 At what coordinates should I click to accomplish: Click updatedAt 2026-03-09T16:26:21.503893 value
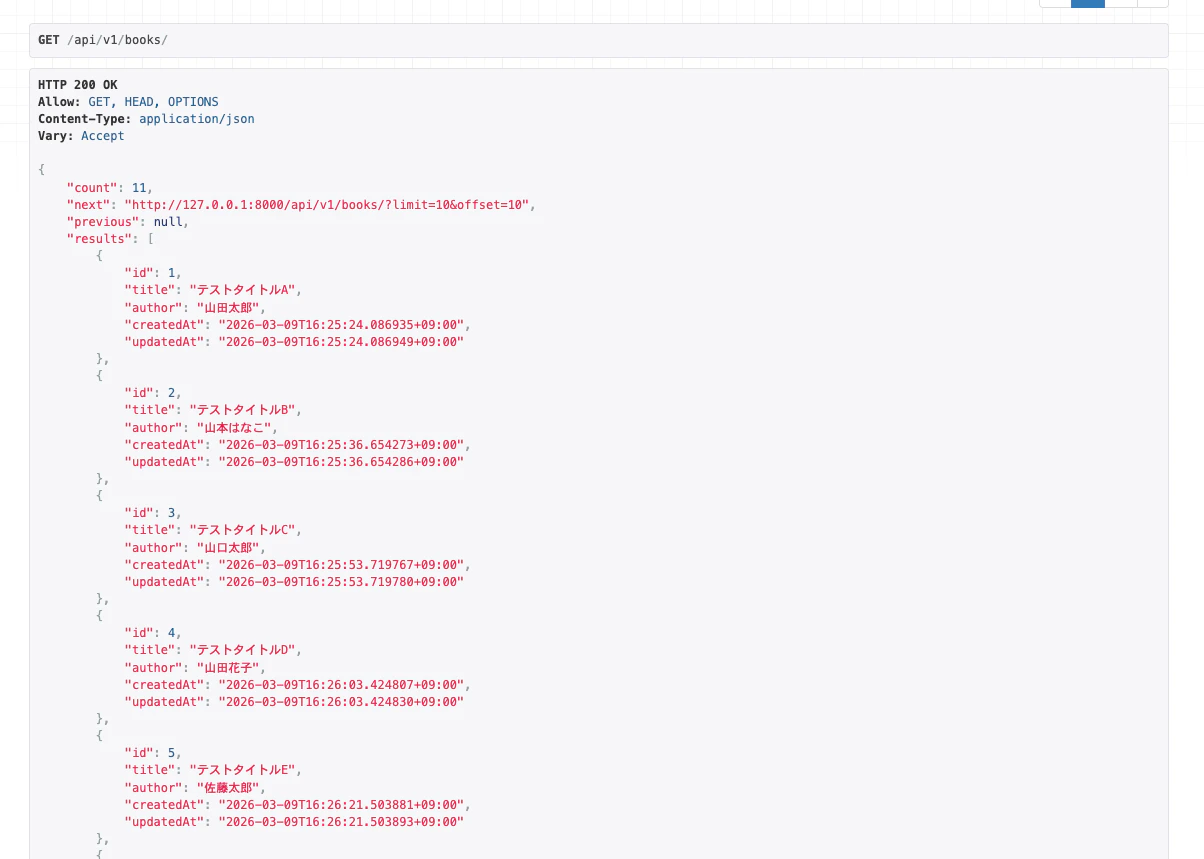pos(341,822)
